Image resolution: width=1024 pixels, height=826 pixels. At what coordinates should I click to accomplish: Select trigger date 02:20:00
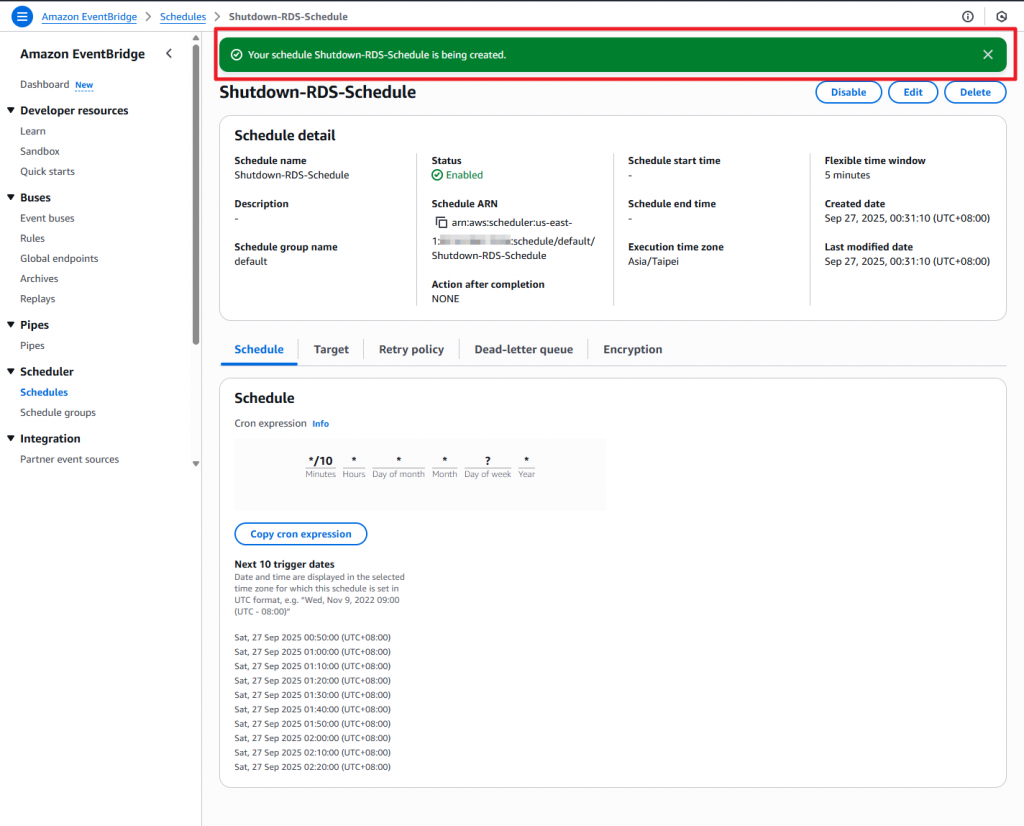coord(313,767)
